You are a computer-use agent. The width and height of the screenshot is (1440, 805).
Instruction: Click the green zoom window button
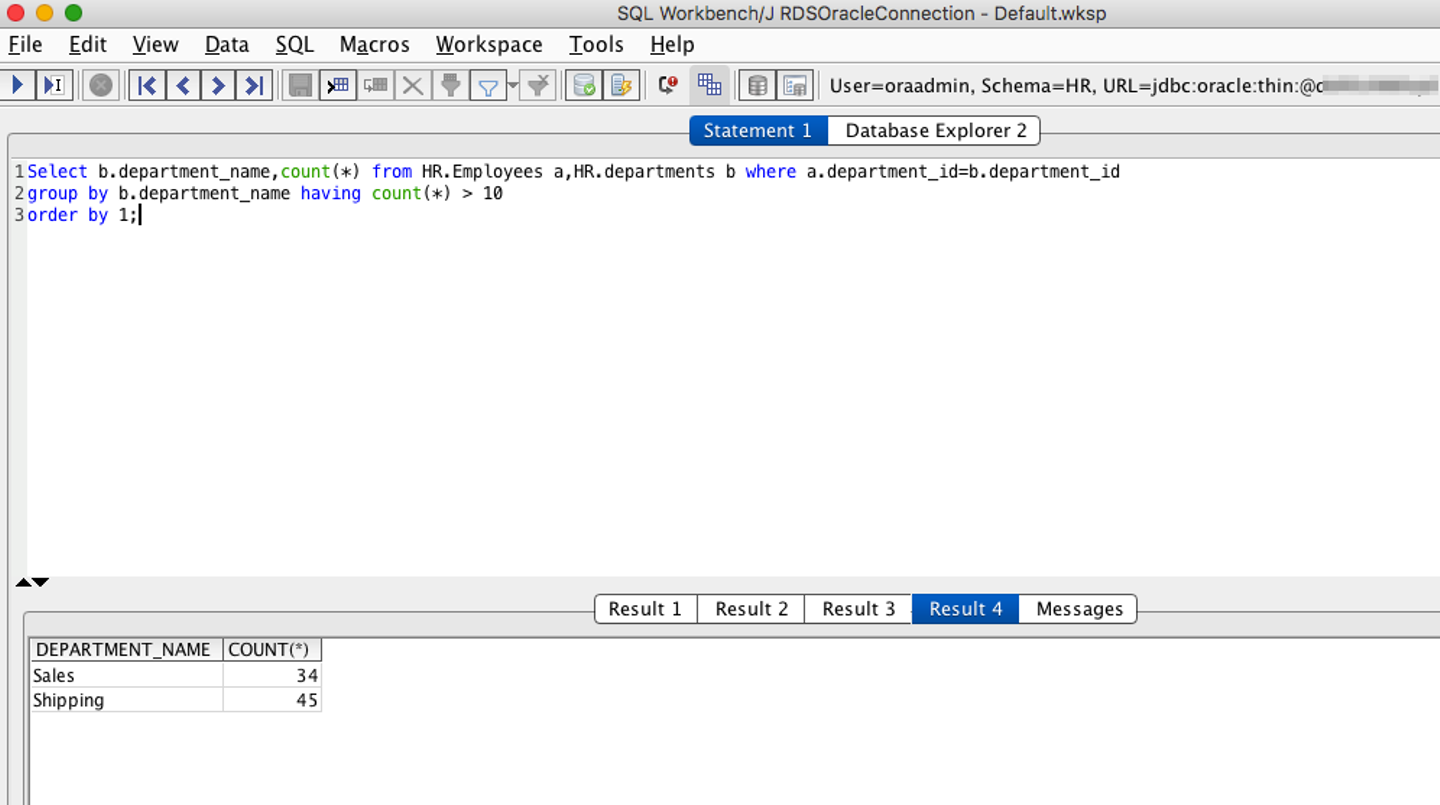coord(73,13)
